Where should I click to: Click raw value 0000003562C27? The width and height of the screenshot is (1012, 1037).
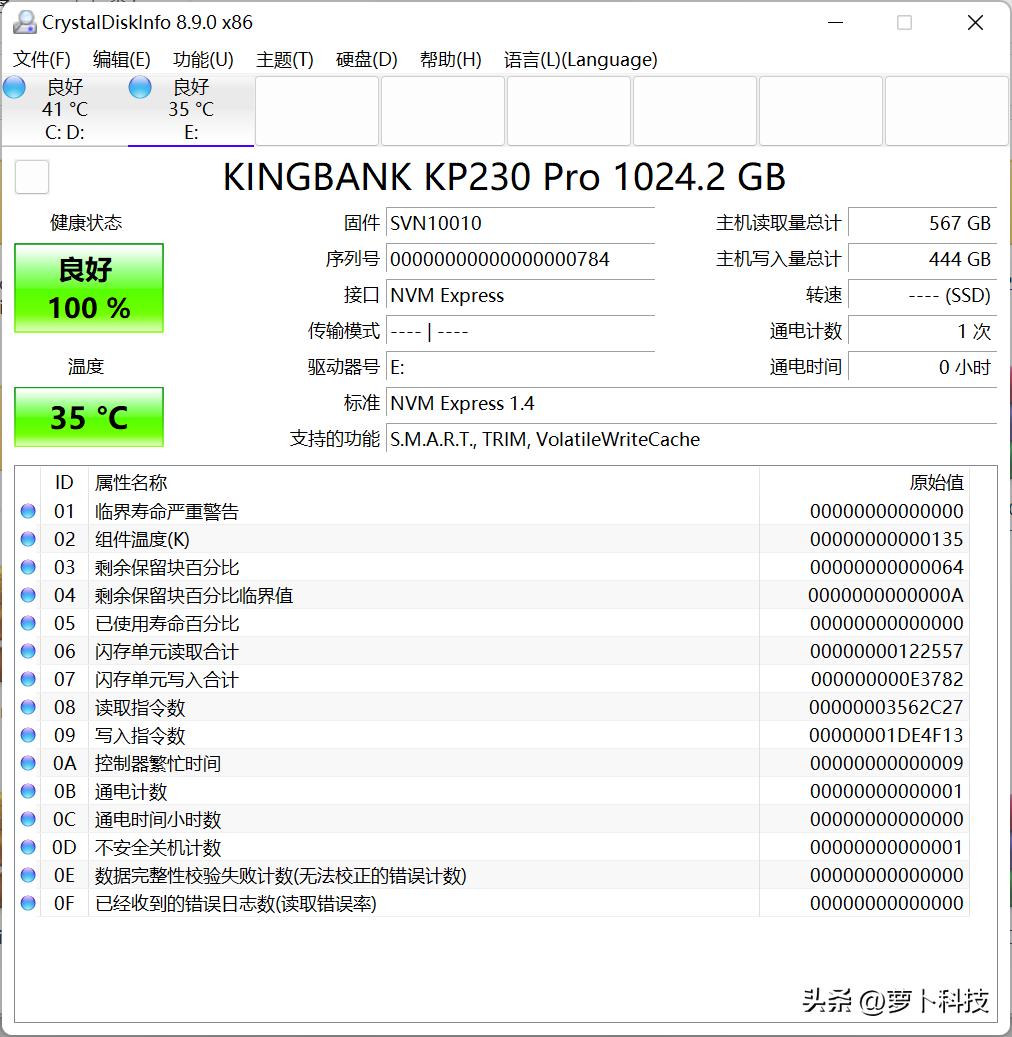[886, 707]
